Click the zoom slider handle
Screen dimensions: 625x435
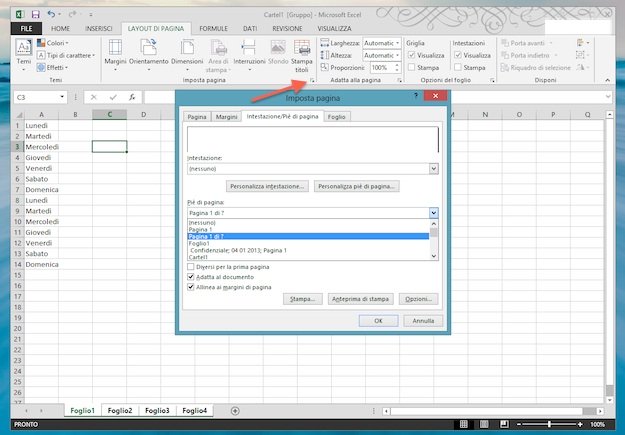549,424
